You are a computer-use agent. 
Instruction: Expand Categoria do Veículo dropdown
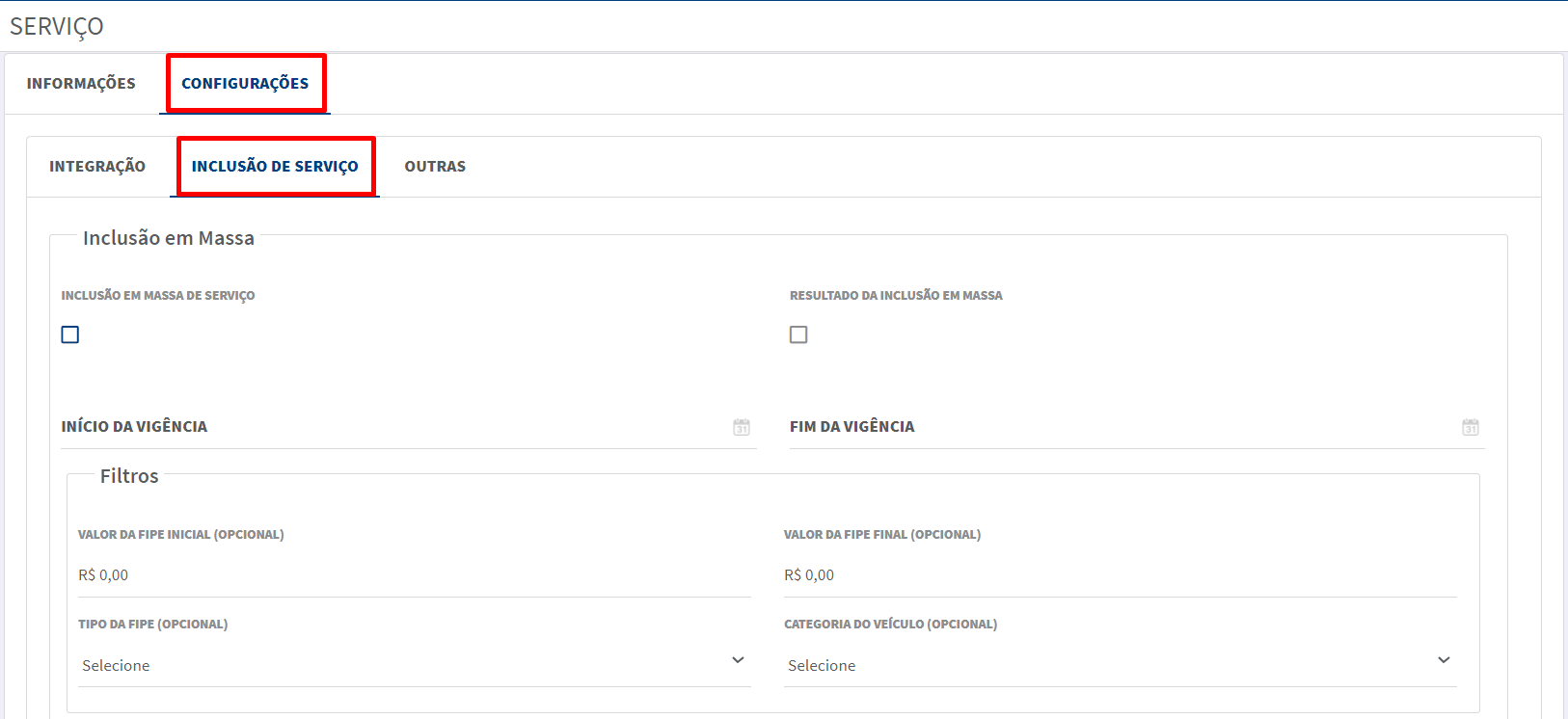tap(1121, 665)
